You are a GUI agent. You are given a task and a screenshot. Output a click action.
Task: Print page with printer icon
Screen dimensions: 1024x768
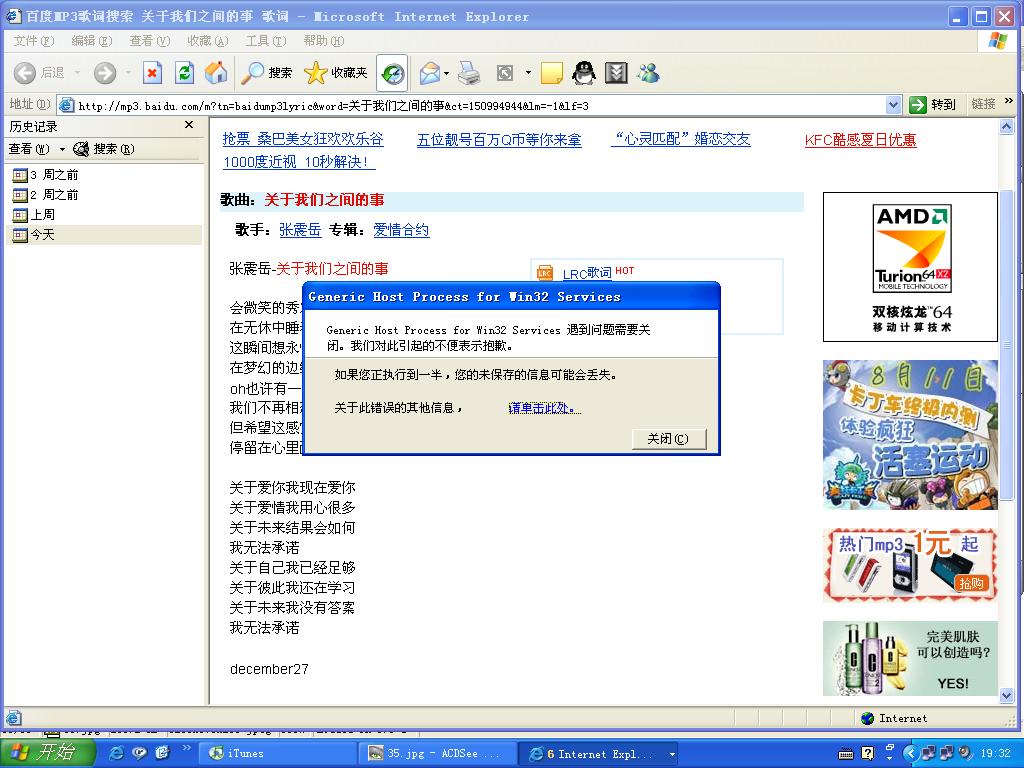click(x=469, y=72)
